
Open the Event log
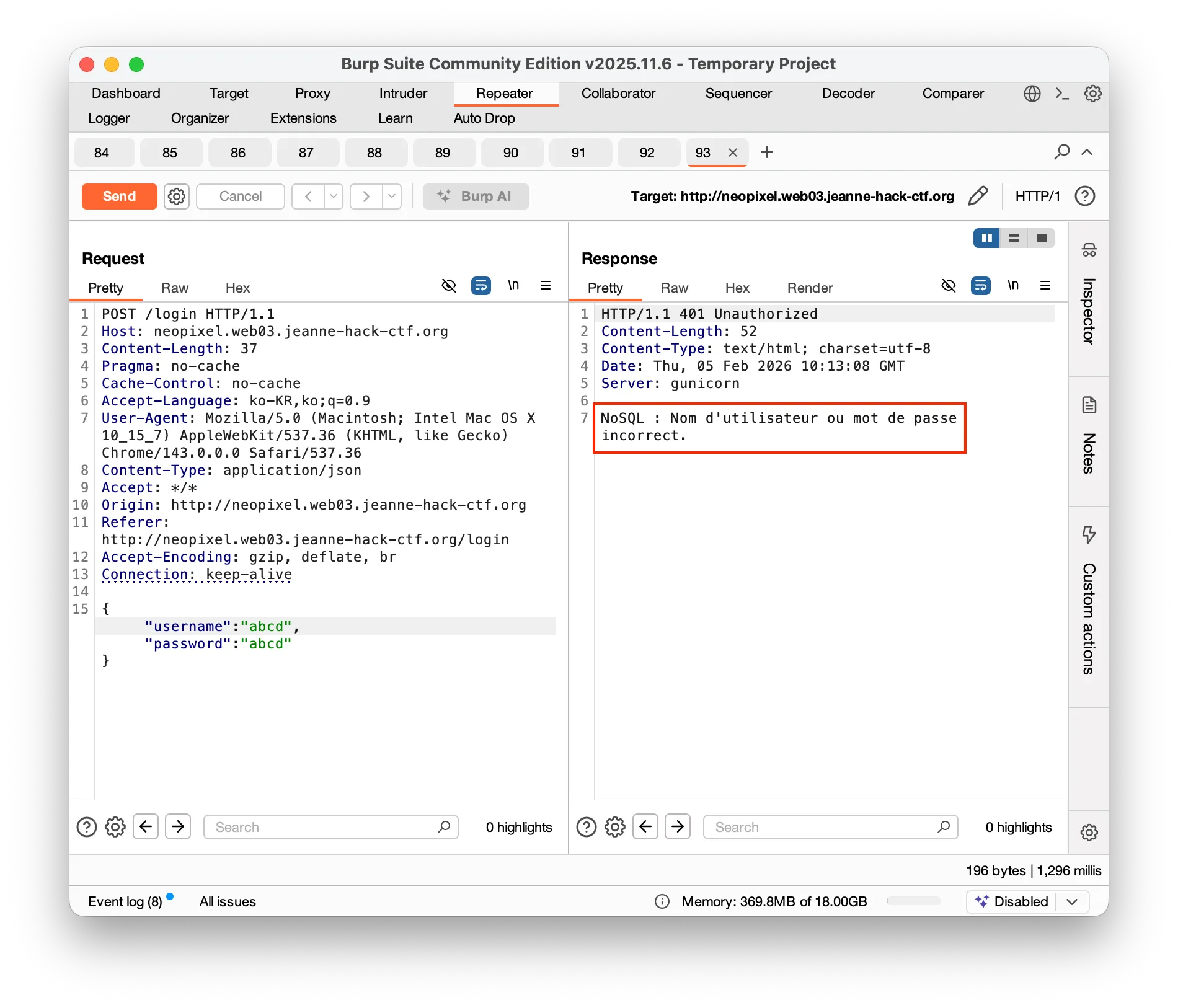click(125, 901)
